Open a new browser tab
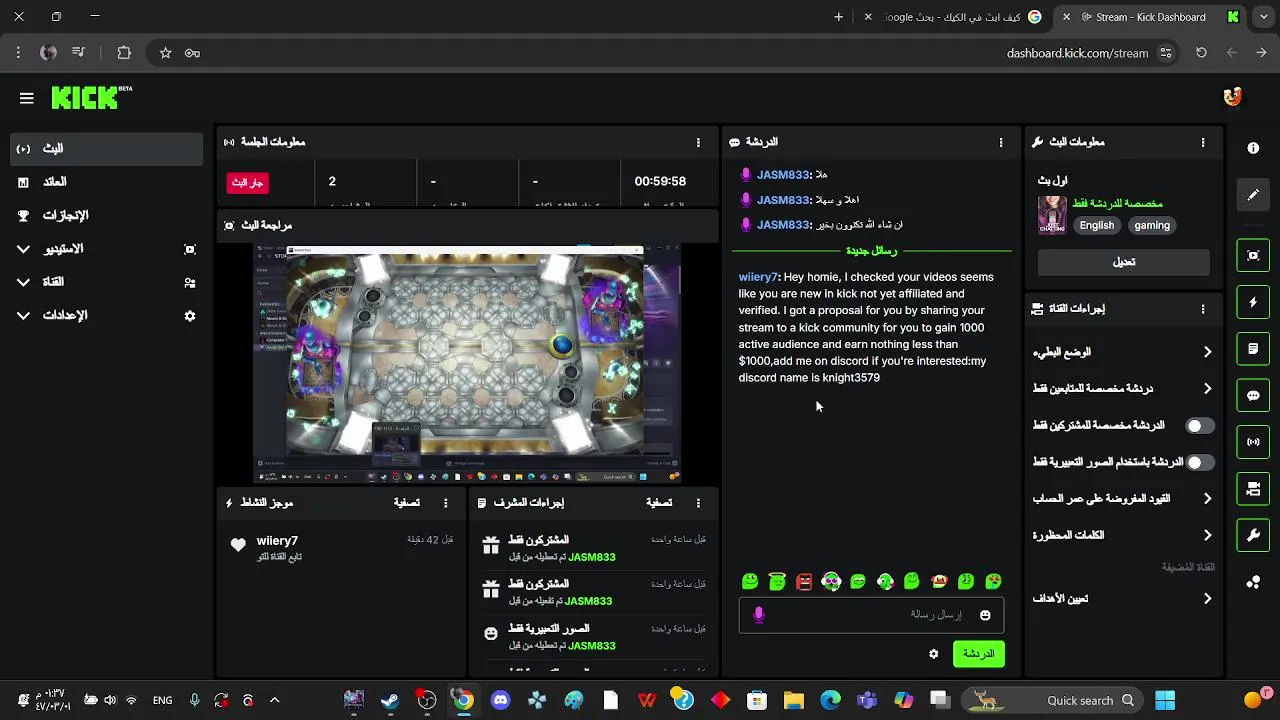The image size is (1280, 720). (838, 17)
